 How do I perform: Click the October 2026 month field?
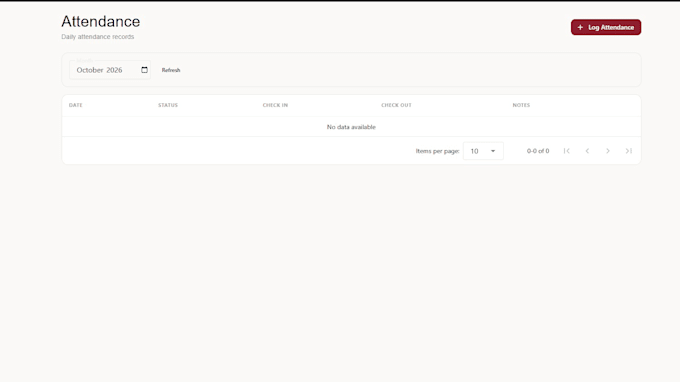click(110, 70)
